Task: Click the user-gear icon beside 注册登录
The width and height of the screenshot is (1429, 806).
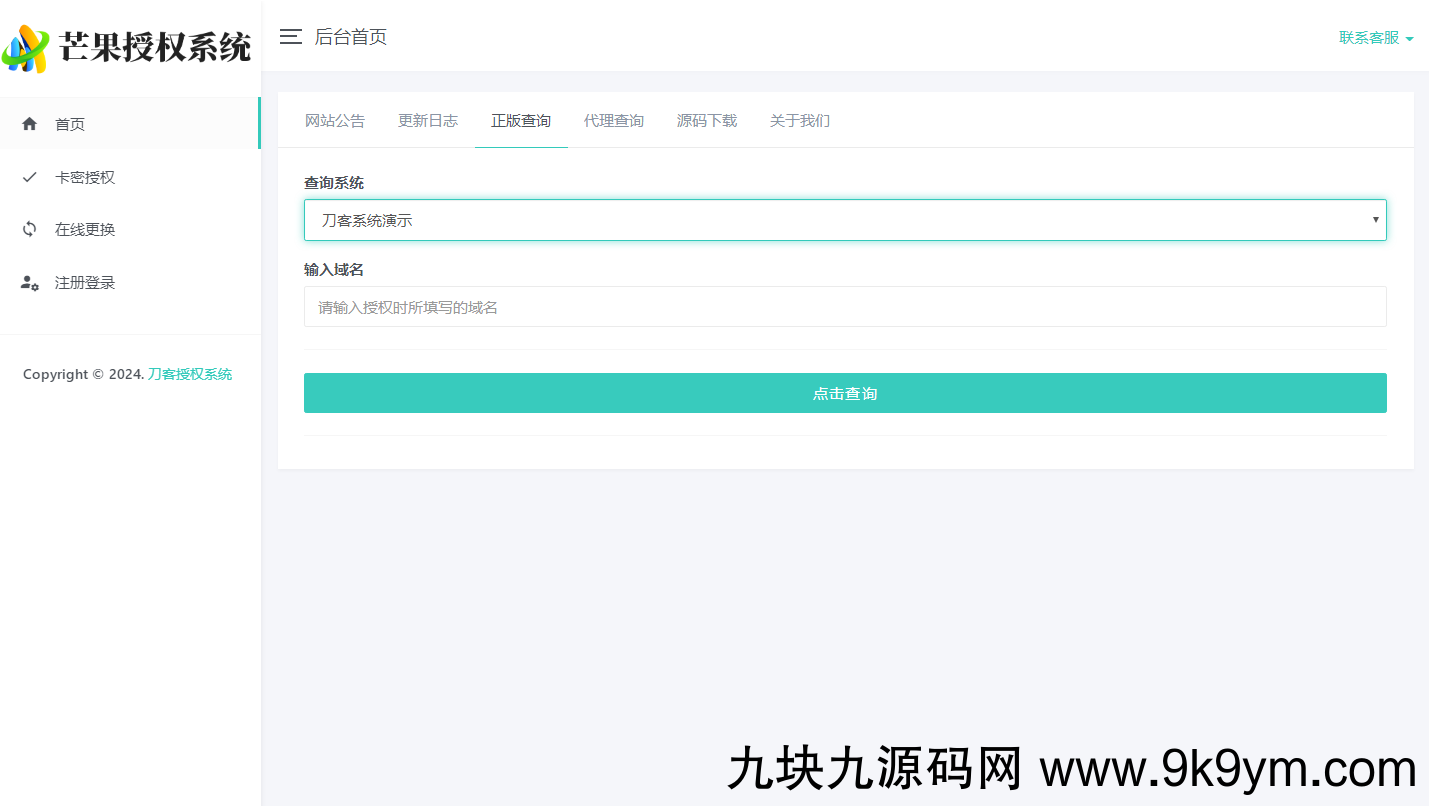Action: pyautogui.click(x=30, y=283)
